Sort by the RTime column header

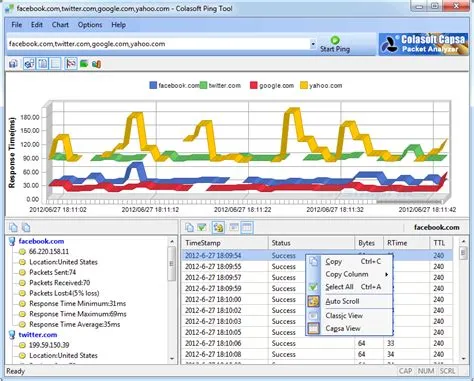pos(407,243)
